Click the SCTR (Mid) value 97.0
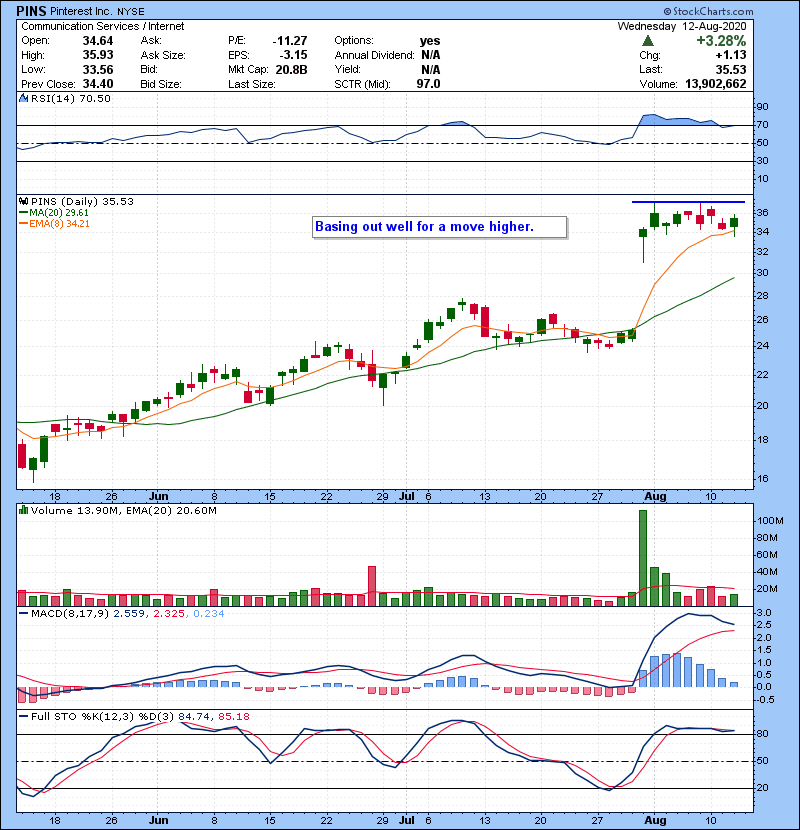The height and width of the screenshot is (830, 800). [x=428, y=84]
